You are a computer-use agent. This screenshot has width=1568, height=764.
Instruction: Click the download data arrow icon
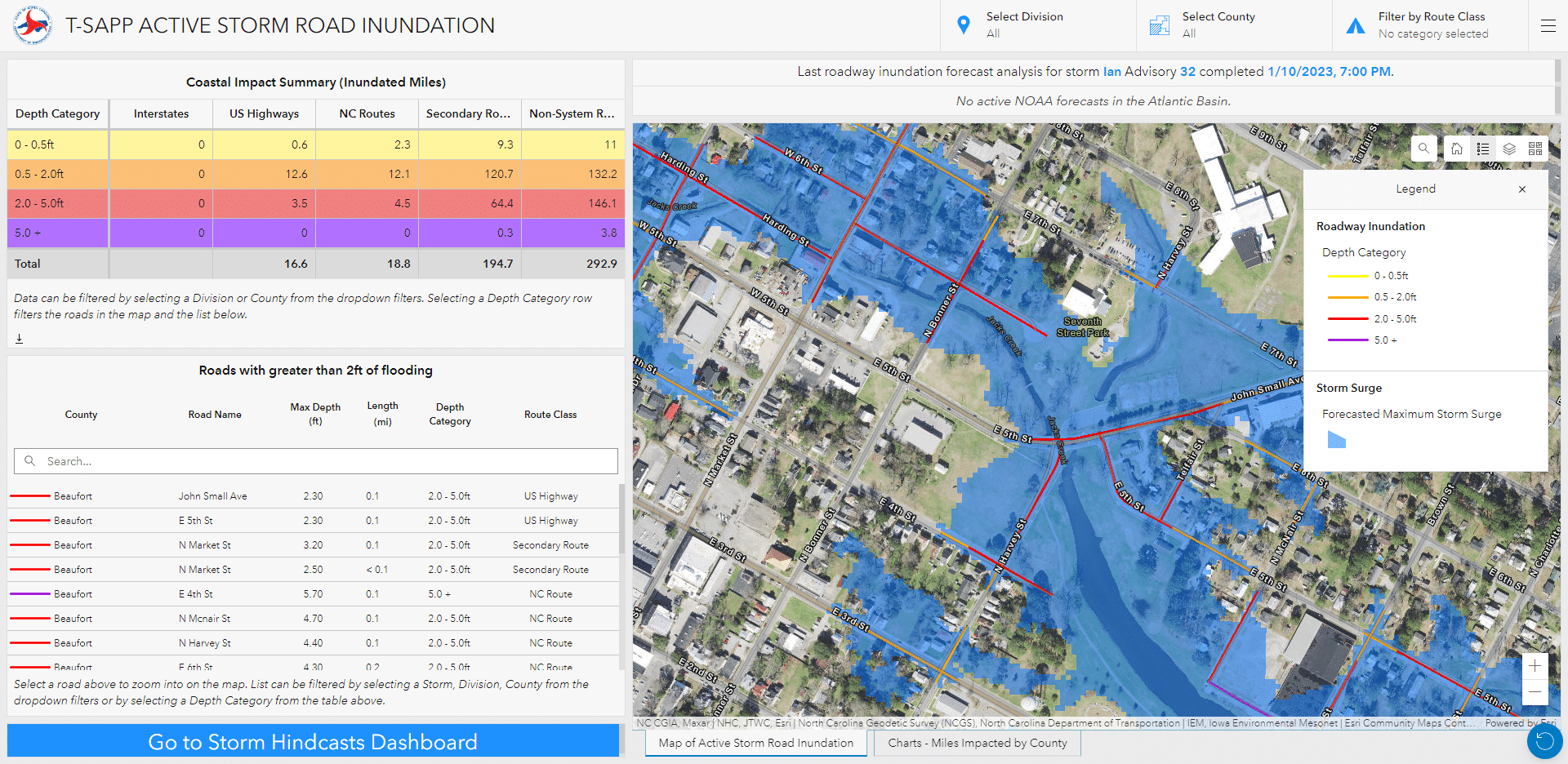coord(20,337)
